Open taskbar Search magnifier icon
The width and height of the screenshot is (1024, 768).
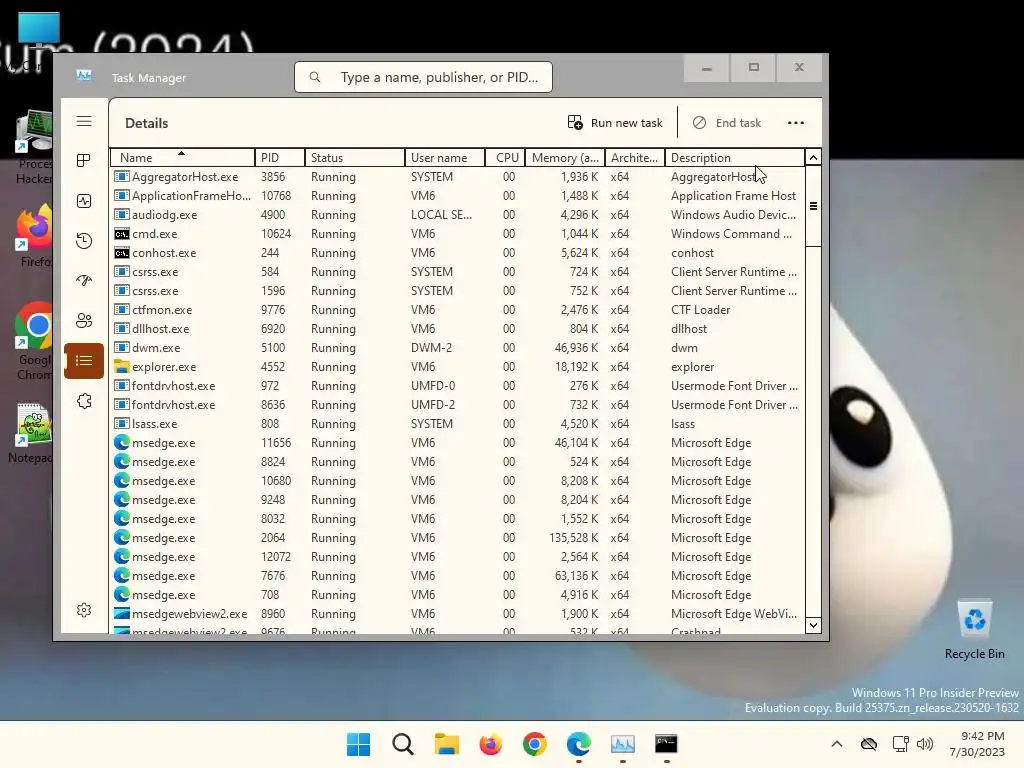click(x=403, y=744)
